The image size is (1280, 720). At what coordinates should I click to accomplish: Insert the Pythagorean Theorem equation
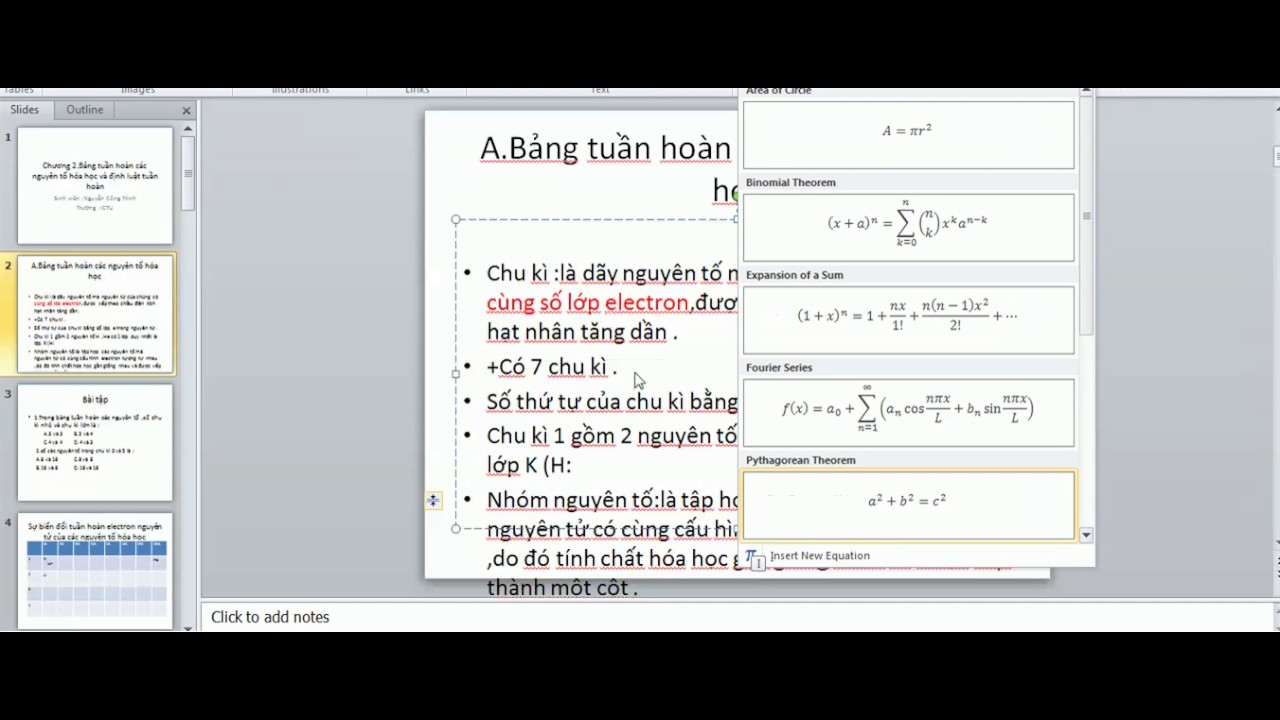click(908, 505)
